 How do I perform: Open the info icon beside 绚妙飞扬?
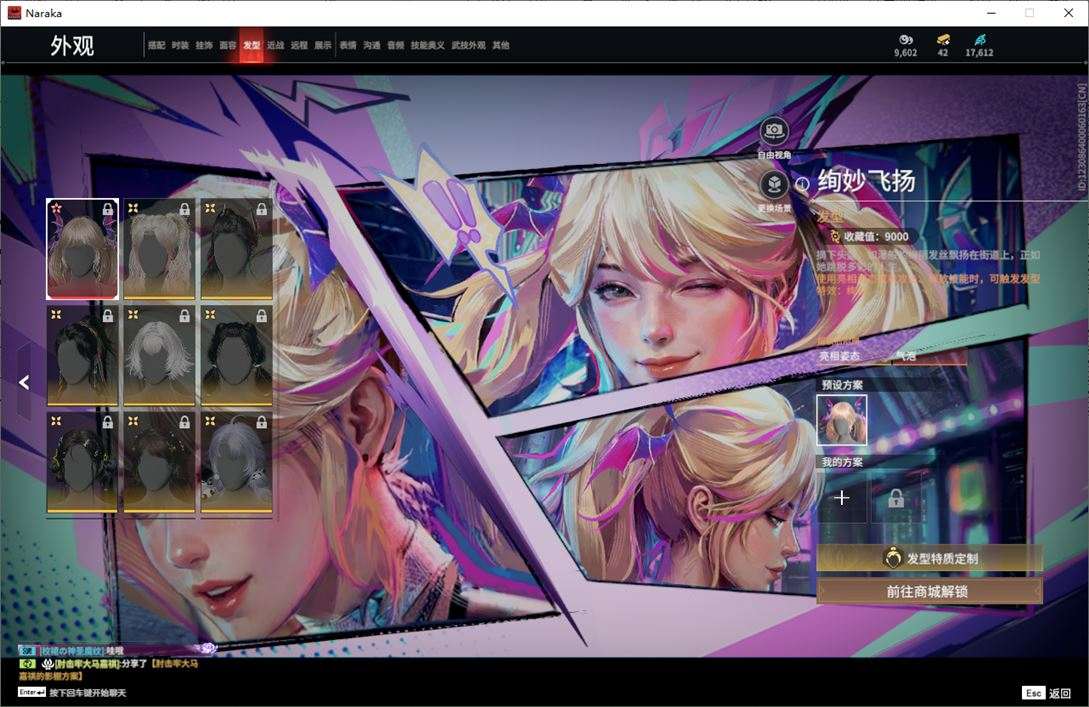(x=802, y=184)
